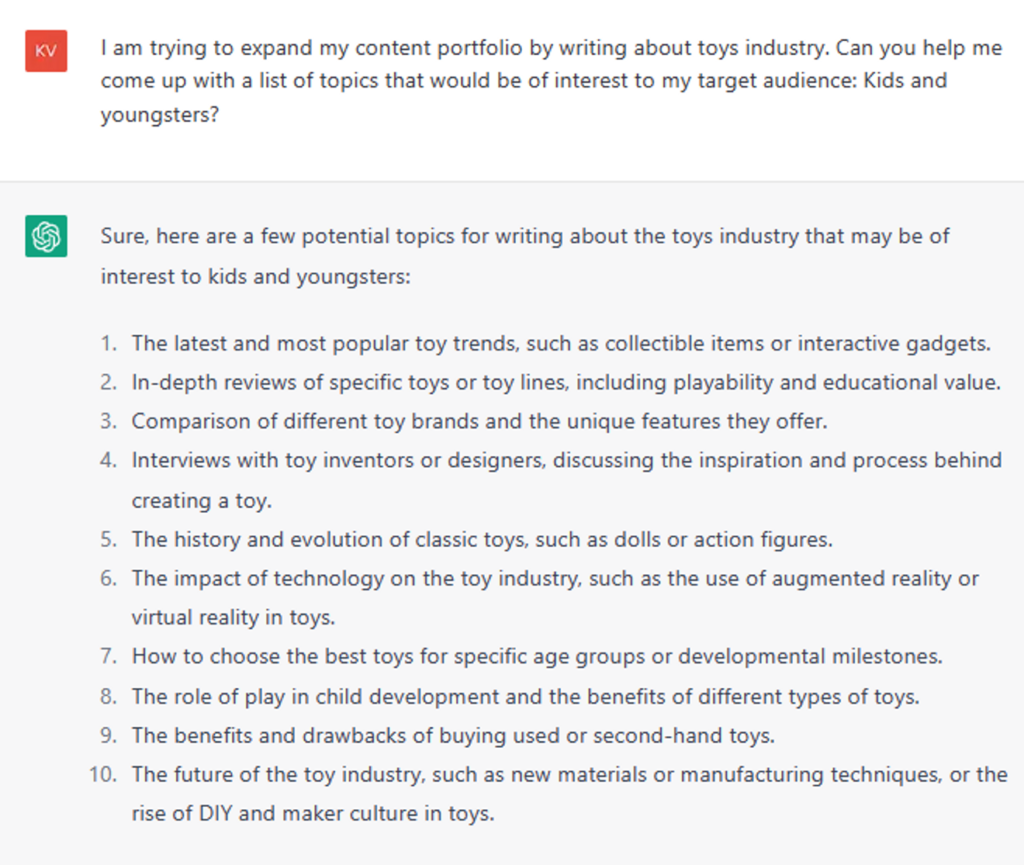Viewport: 1024px width, 865px height.
Task: Click "interest to kids and youngsters:" line
Action: (255, 277)
